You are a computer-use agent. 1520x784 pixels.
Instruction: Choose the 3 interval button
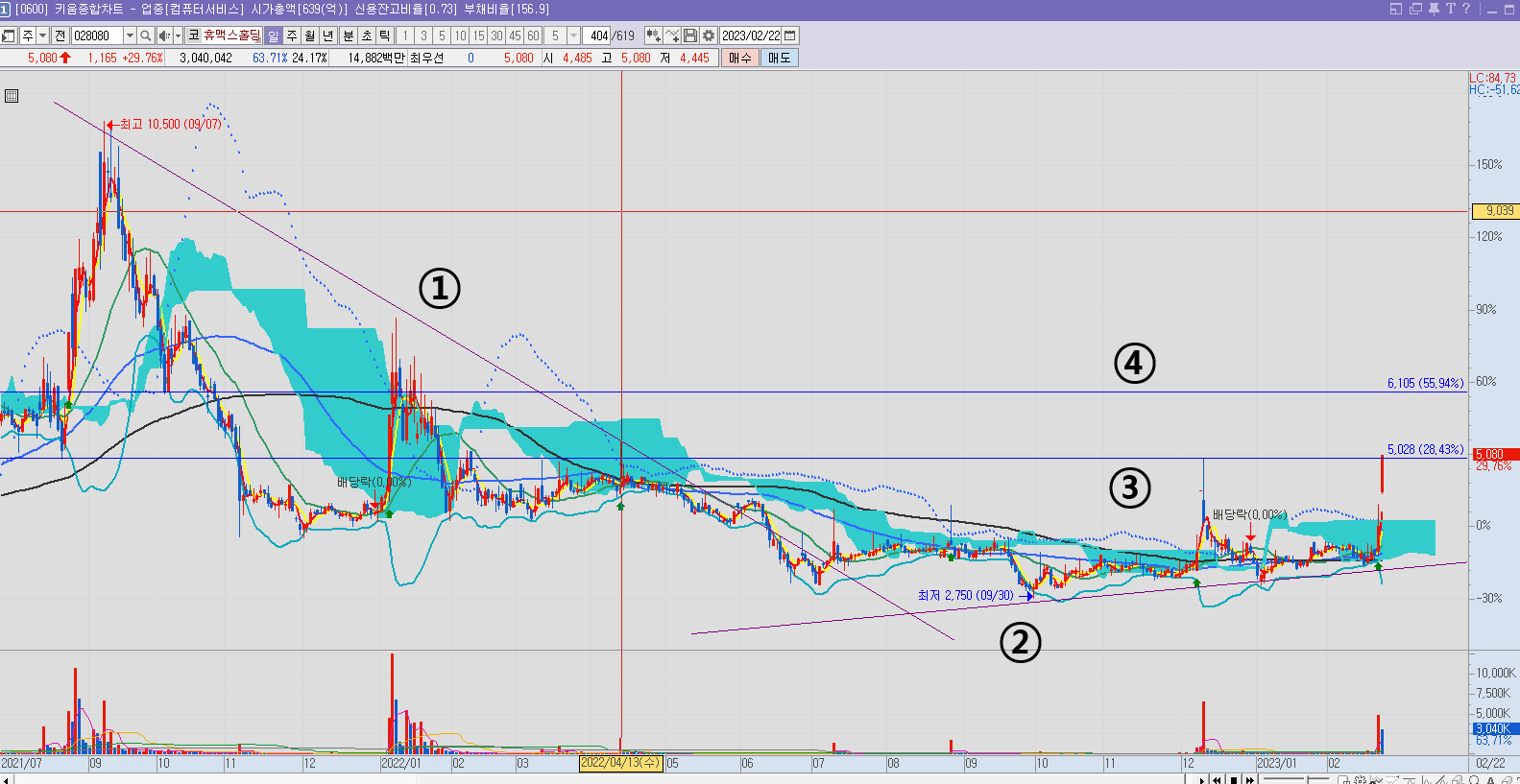coord(423,36)
